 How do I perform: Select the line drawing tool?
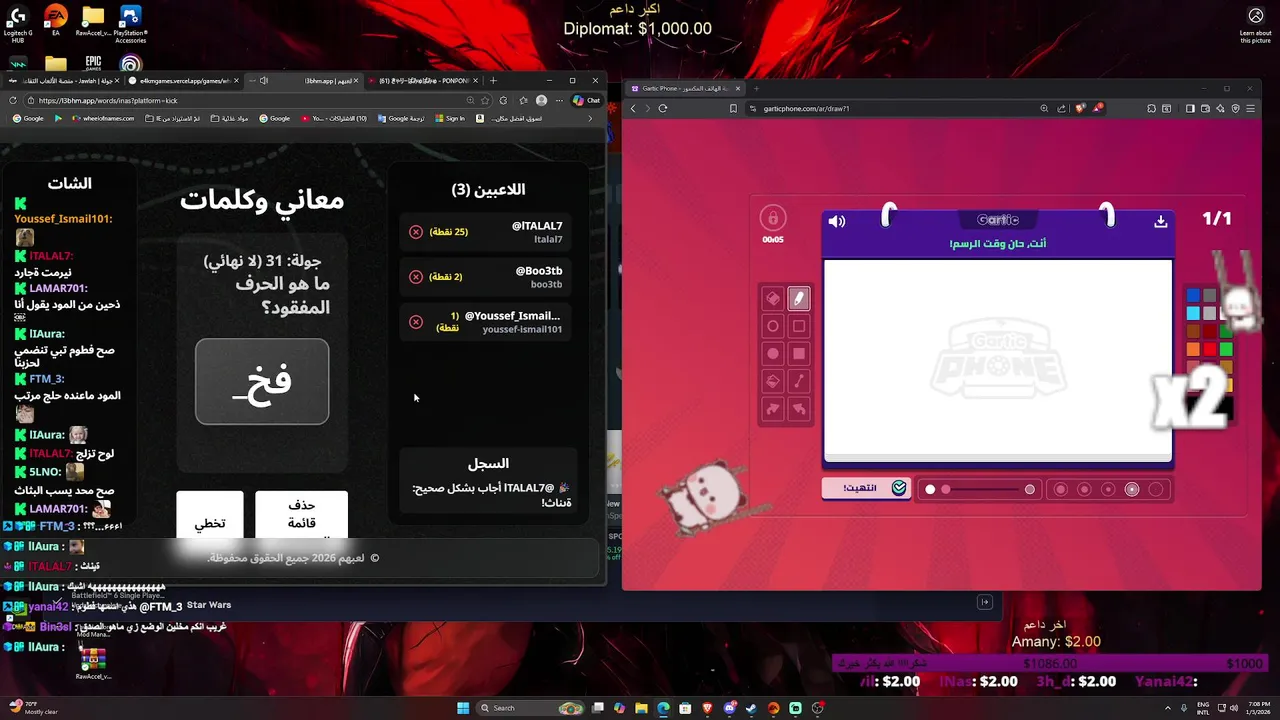point(799,381)
